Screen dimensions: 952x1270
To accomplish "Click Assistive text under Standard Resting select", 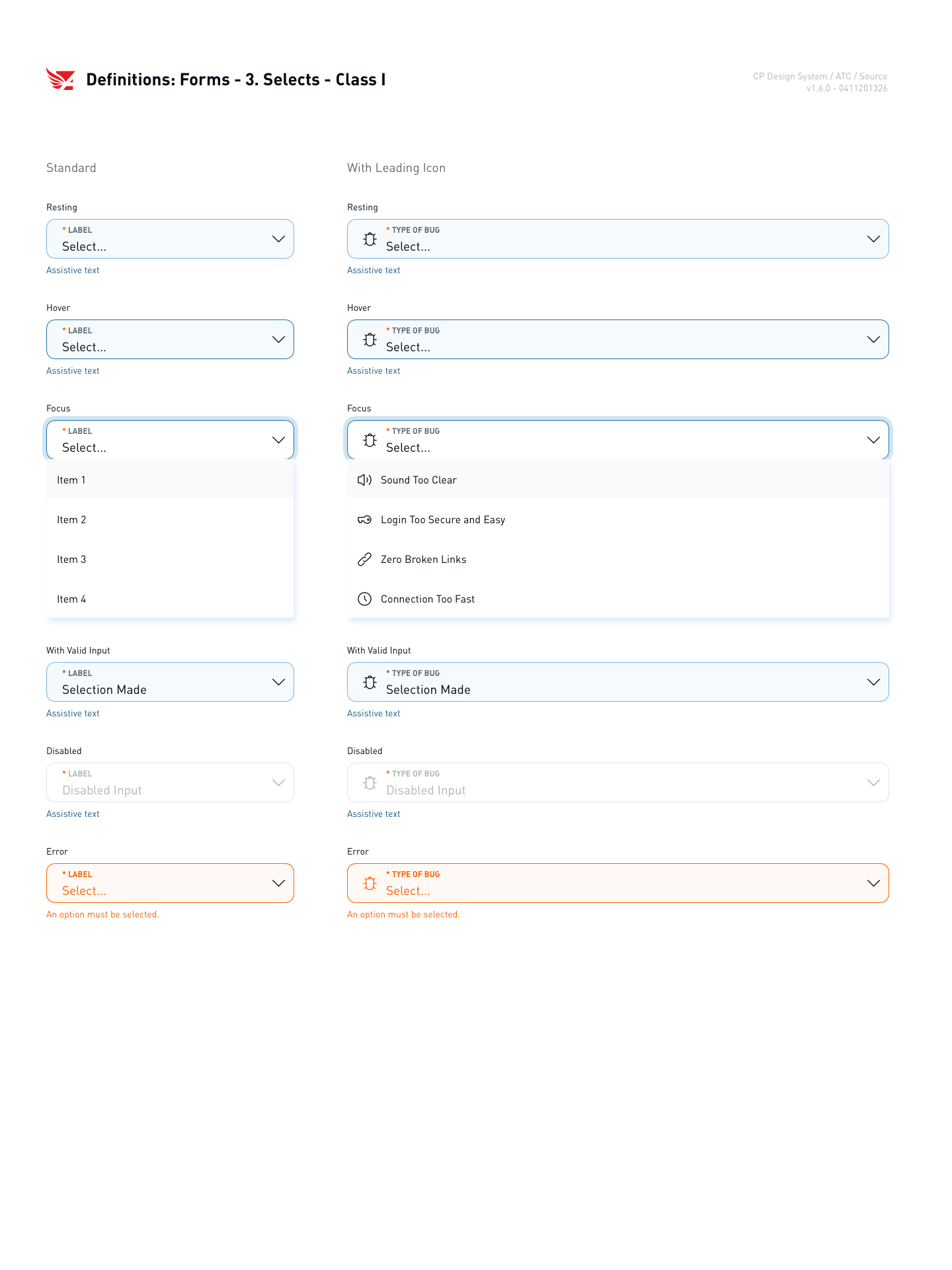I will point(73,271).
